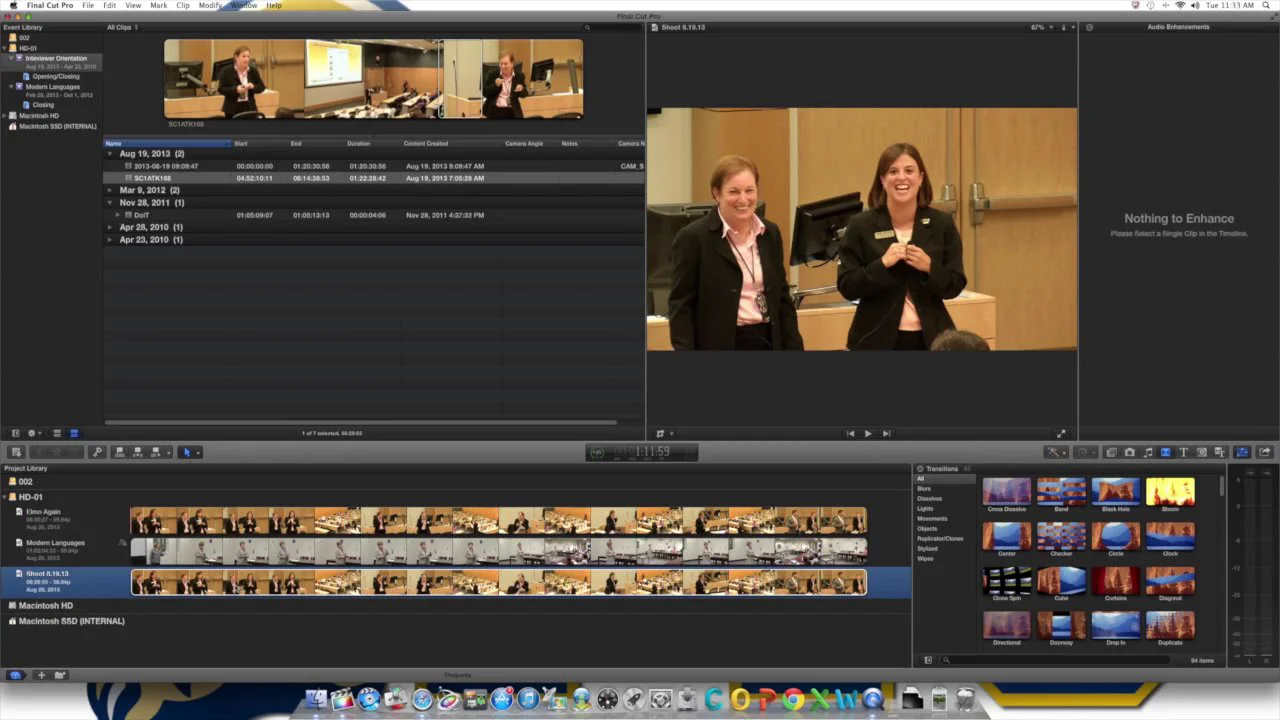Switch event browser to list view
This screenshot has height=720, width=1280.
coord(73,433)
